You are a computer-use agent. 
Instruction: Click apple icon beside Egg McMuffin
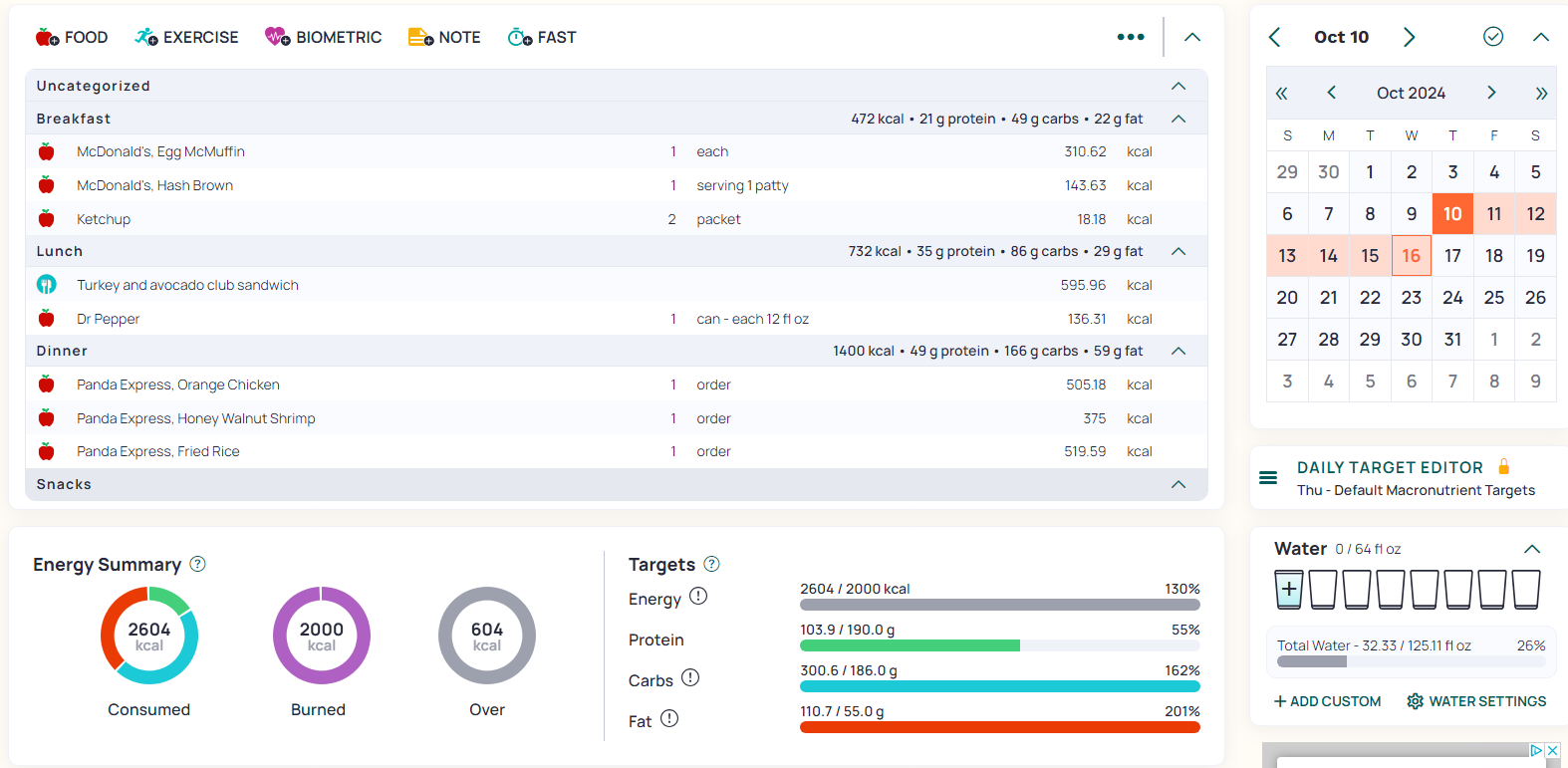[46, 151]
